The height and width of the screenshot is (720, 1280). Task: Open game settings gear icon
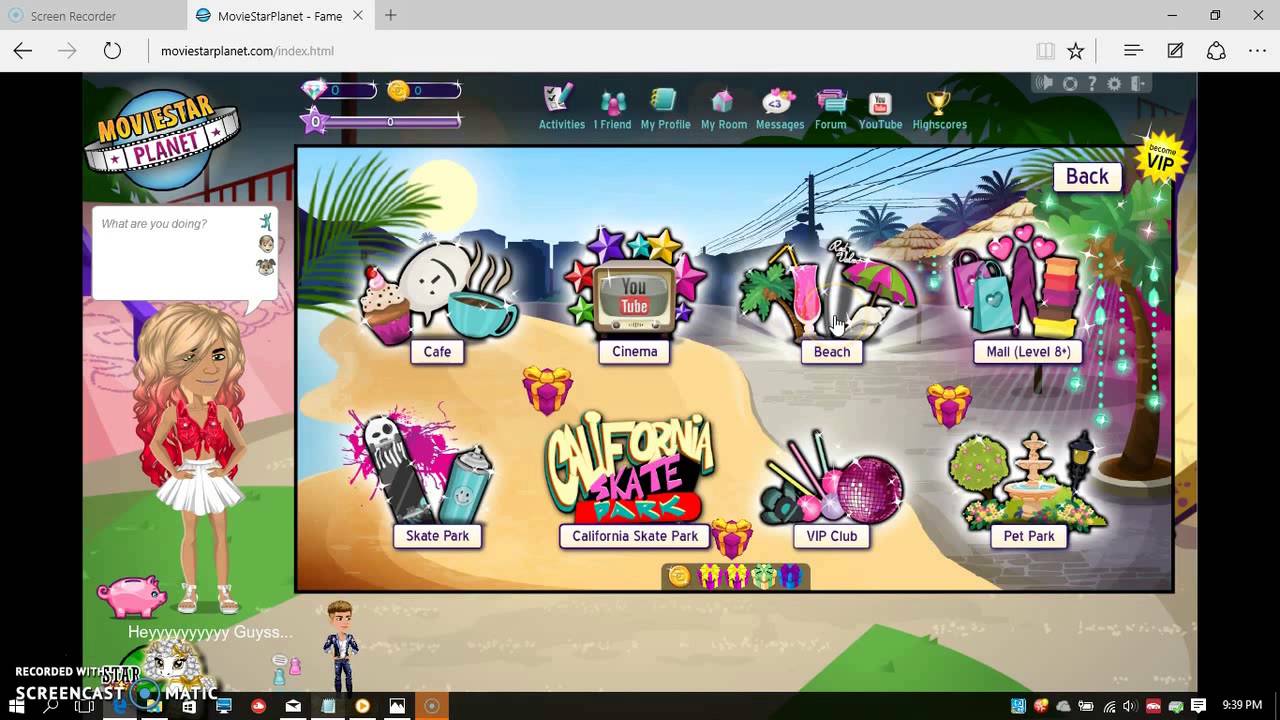pyautogui.click(x=1114, y=84)
